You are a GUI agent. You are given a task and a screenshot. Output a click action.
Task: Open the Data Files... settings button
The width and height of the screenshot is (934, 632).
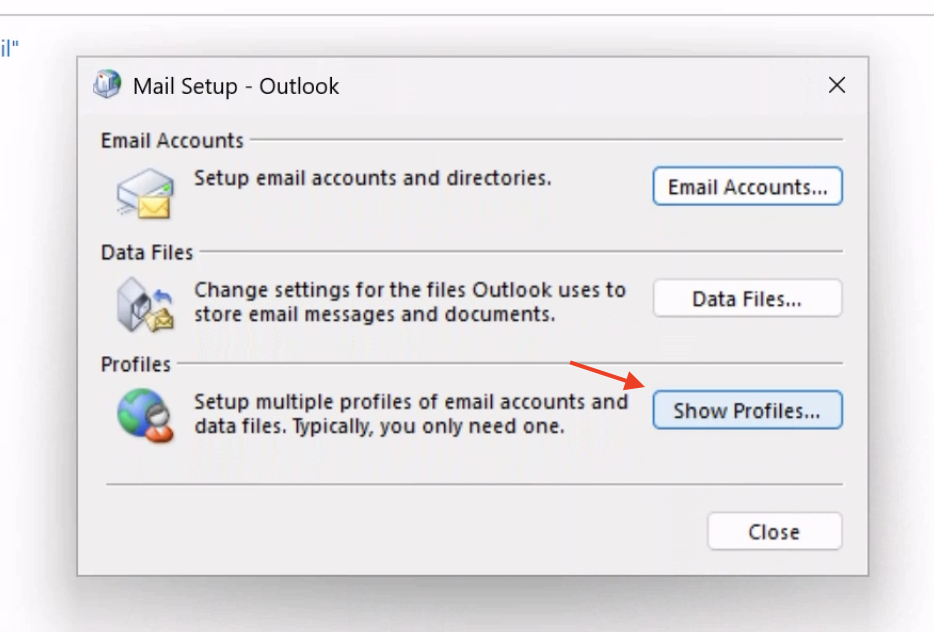[748, 298]
